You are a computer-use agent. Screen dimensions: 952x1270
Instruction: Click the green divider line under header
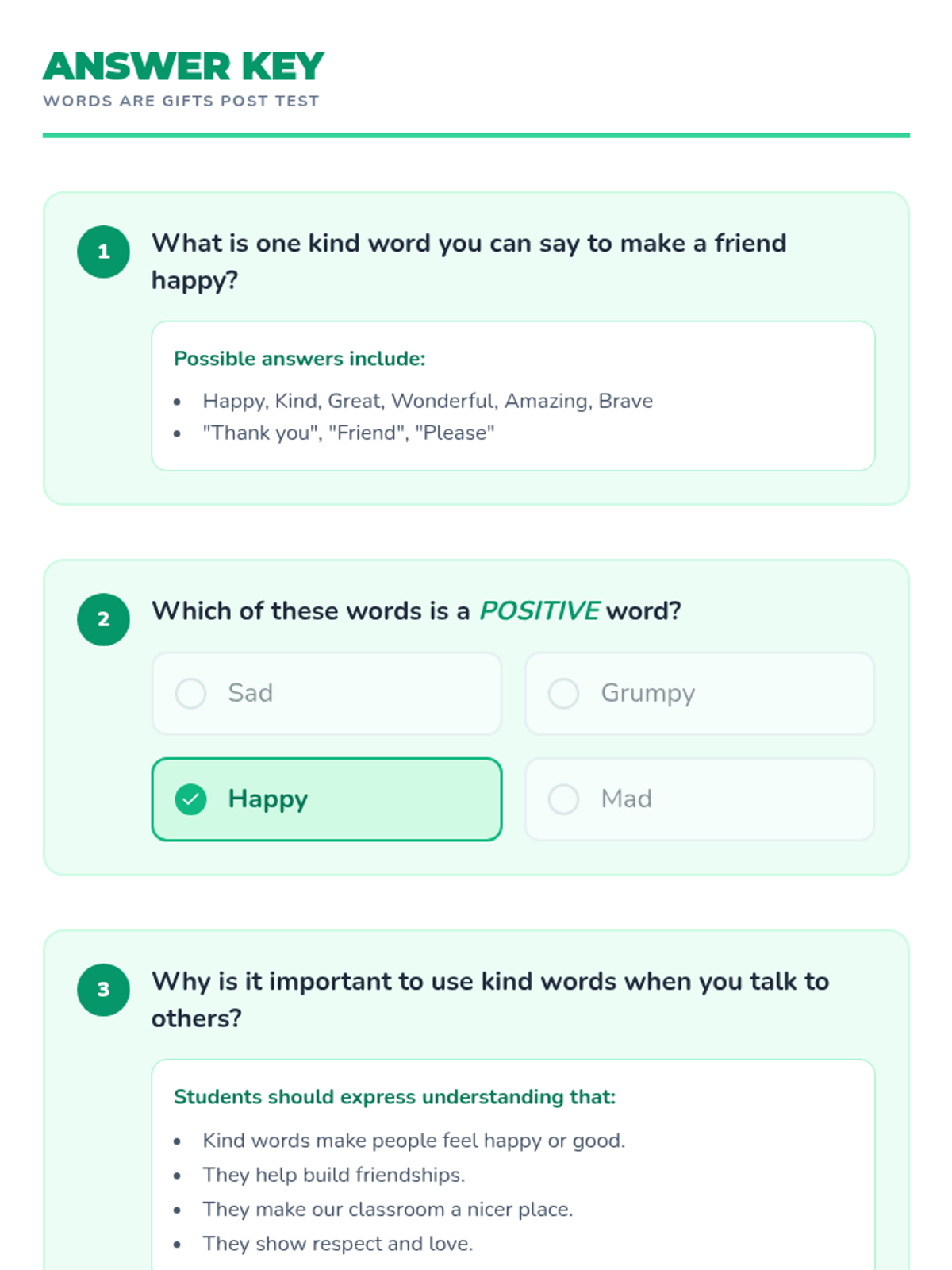pyautogui.click(x=476, y=136)
